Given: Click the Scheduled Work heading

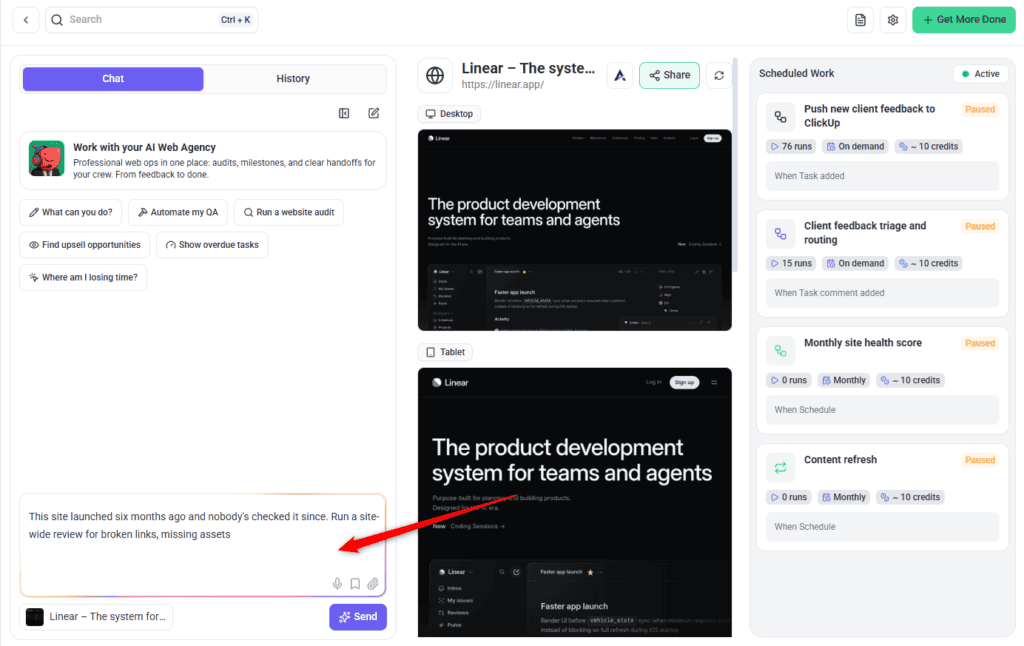Looking at the screenshot, I should click(x=796, y=74).
